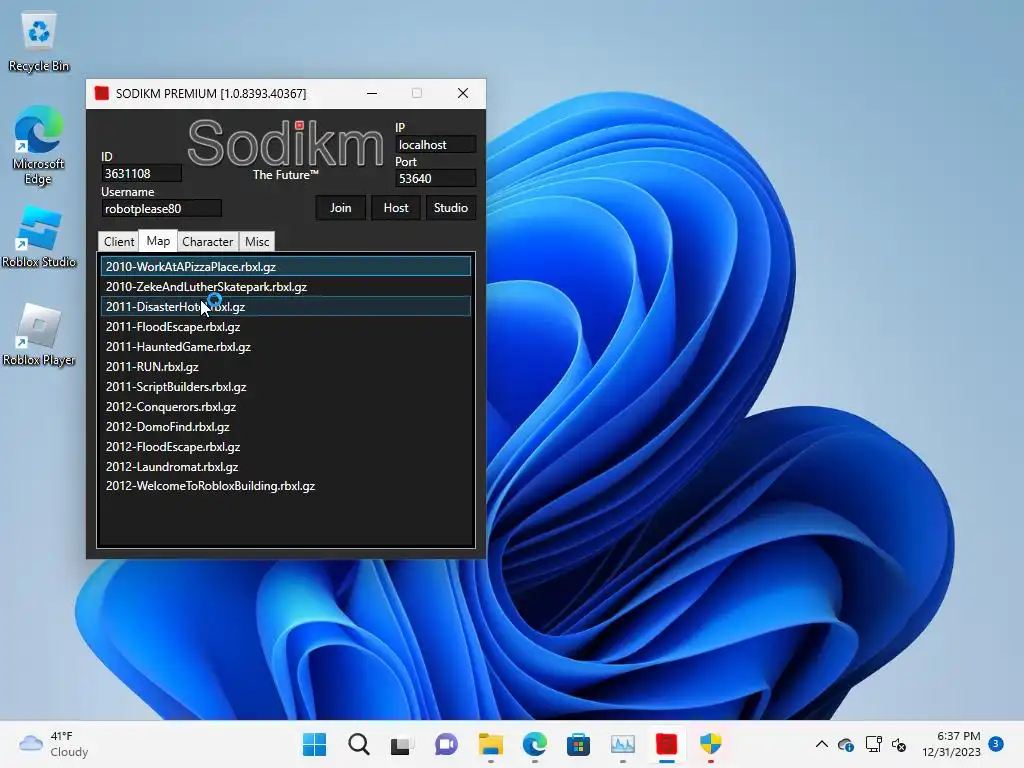Viewport: 1024px width, 768px height.
Task: Click the red Sodikm title bar icon
Action: pyautogui.click(x=101, y=93)
